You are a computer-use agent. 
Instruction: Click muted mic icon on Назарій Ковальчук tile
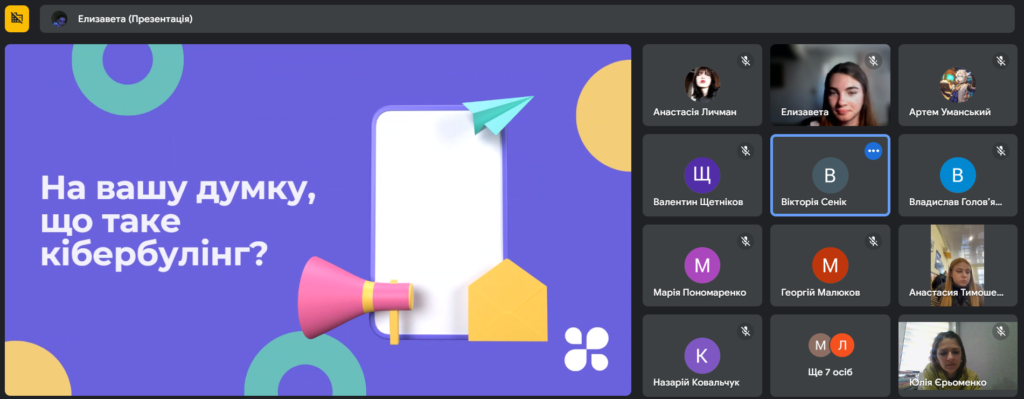[x=745, y=331]
